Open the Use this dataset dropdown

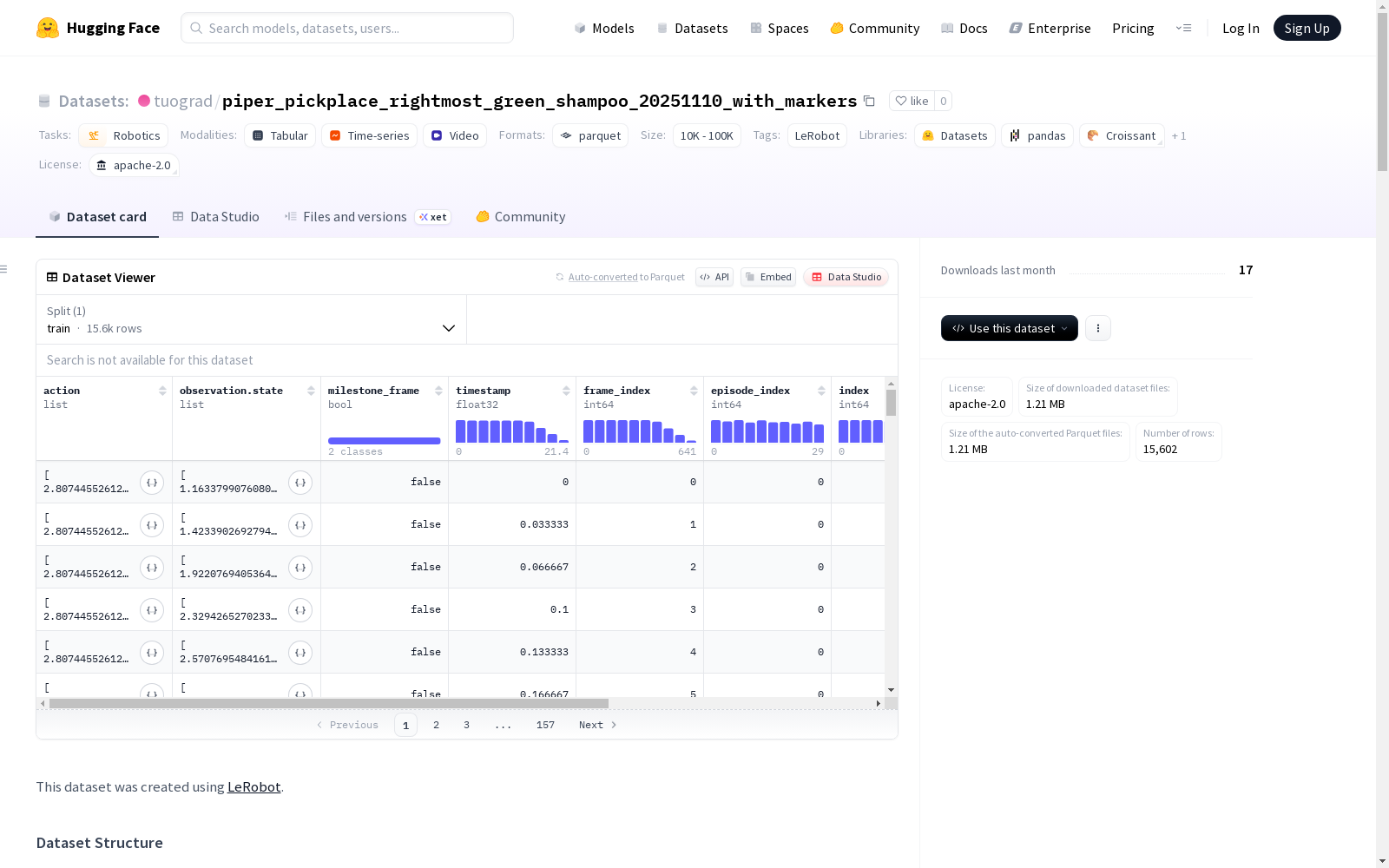tap(1010, 328)
